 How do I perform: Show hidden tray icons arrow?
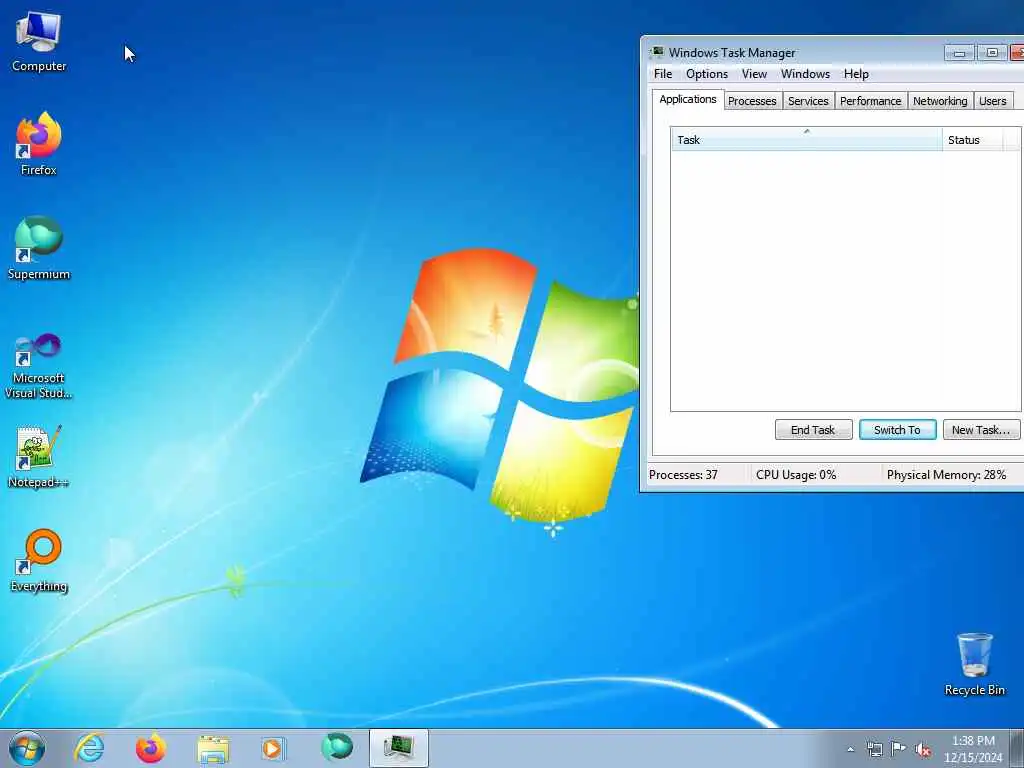pos(850,749)
